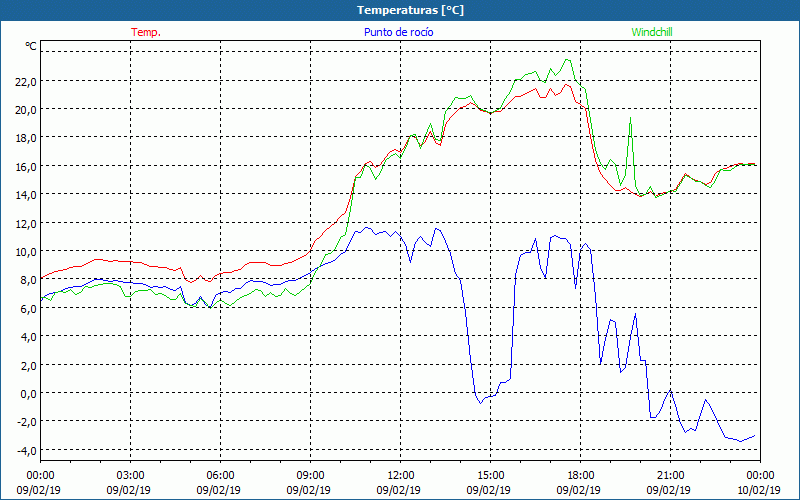
Task: Click the 4,0 y-axis value
Action: click(x=29, y=336)
